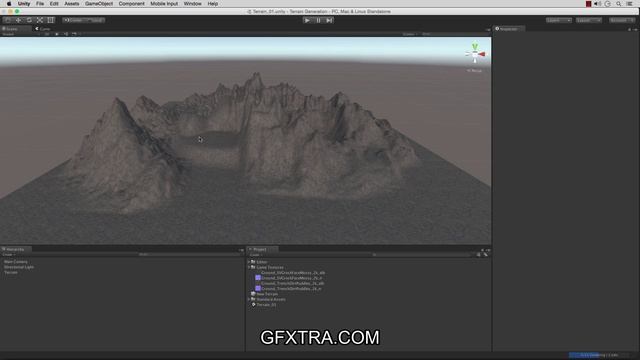Select Ground_5VCrackFaceMossy_2k_alb texture
This screenshot has height=360, width=640.
[293, 273]
